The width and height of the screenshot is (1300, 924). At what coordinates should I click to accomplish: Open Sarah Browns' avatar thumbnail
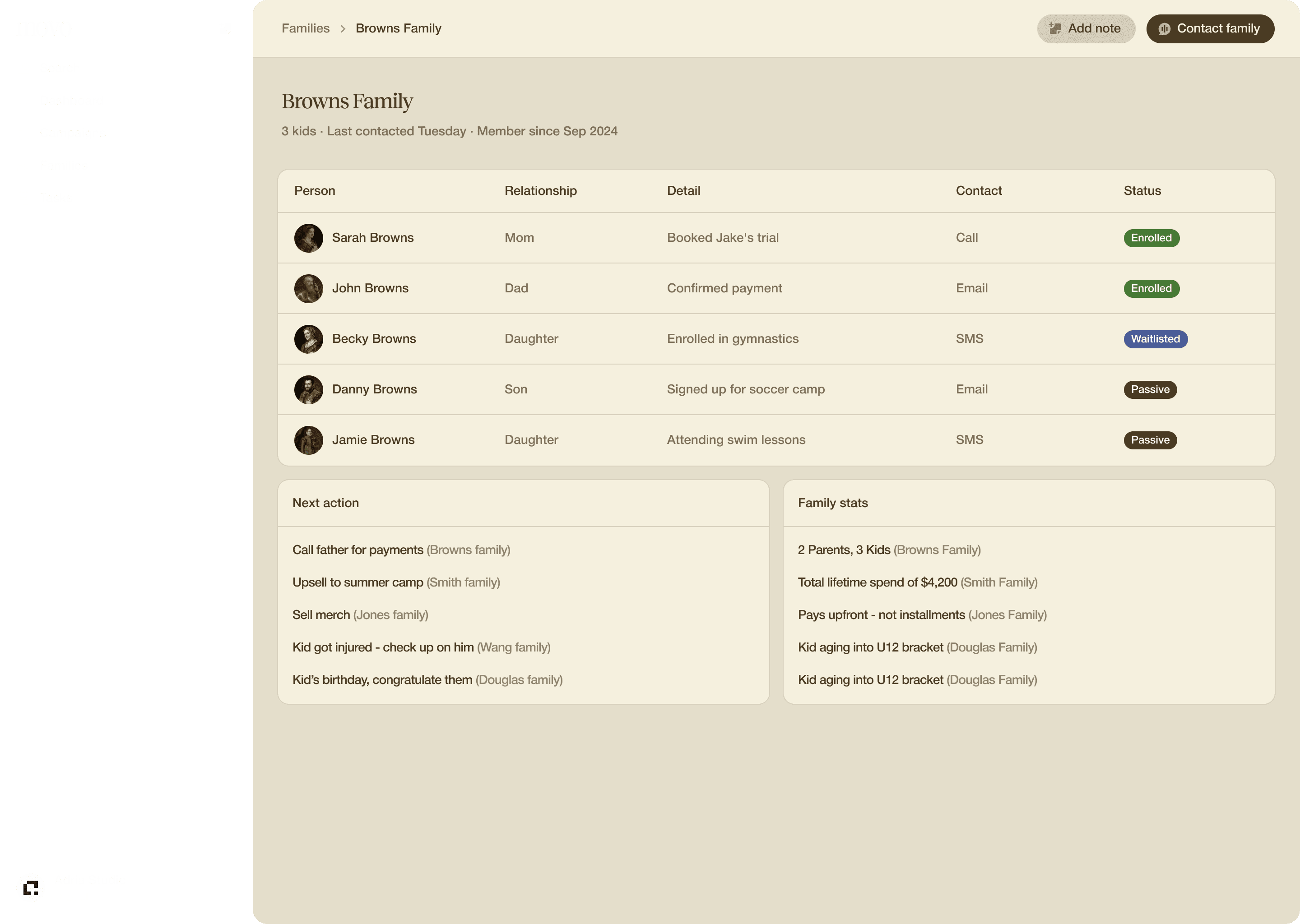(308, 238)
